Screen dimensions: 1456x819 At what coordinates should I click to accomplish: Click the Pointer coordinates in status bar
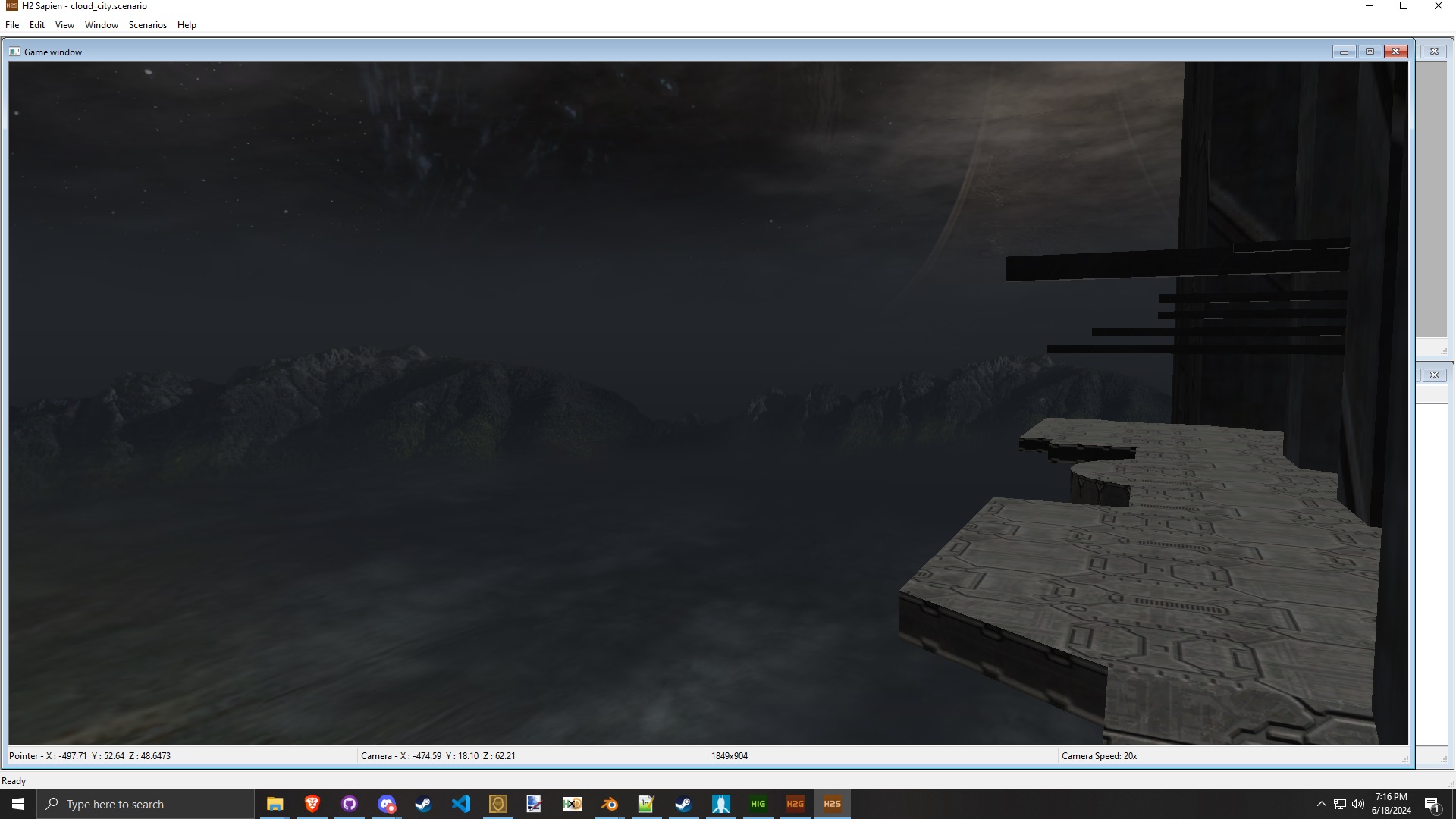coord(89,756)
